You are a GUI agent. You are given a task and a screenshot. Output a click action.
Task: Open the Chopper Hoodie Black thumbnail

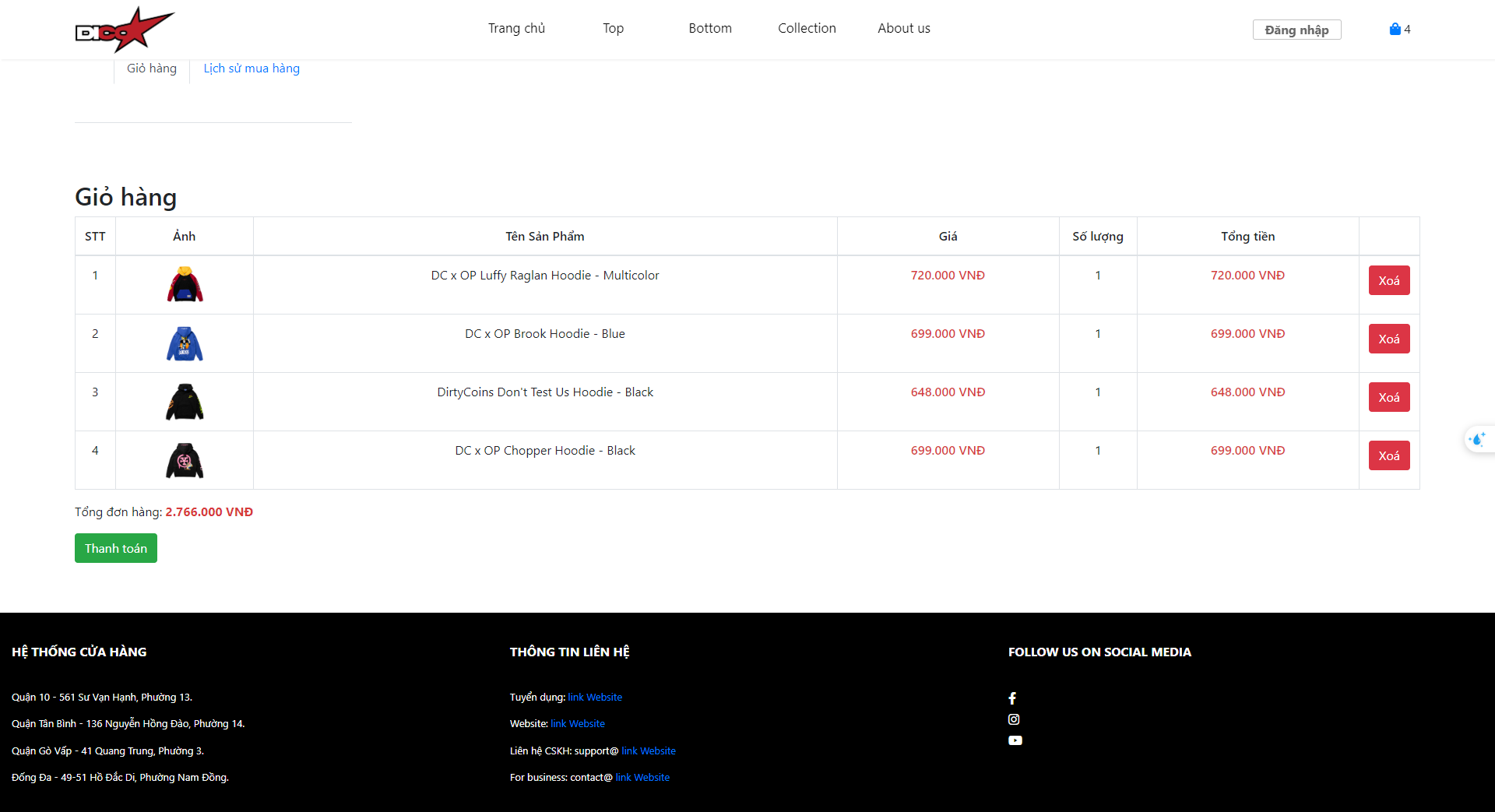coord(185,459)
